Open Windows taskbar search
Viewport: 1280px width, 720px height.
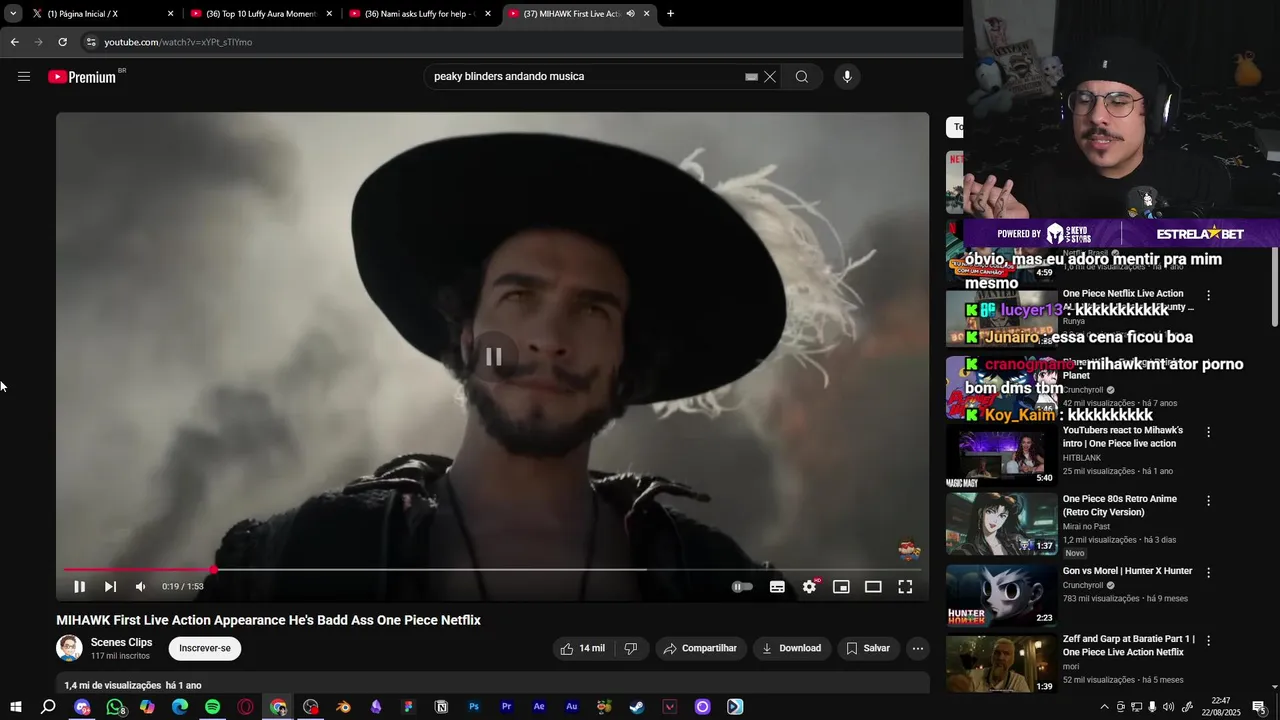pos(48,707)
